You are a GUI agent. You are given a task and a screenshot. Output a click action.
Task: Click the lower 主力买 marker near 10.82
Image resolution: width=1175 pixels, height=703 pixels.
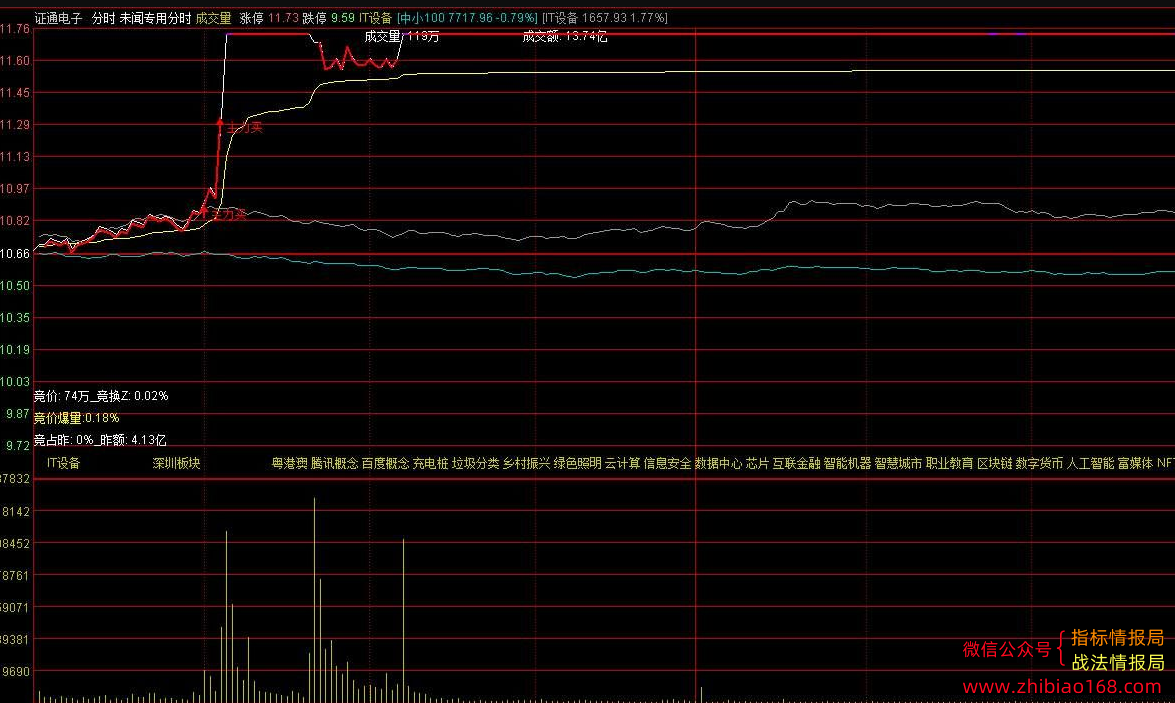pyautogui.click(x=228, y=215)
